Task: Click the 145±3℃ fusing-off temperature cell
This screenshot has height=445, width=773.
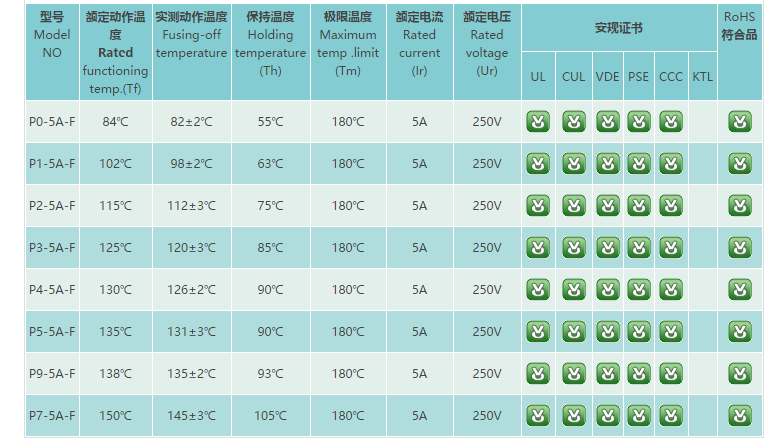Action: tap(191, 416)
